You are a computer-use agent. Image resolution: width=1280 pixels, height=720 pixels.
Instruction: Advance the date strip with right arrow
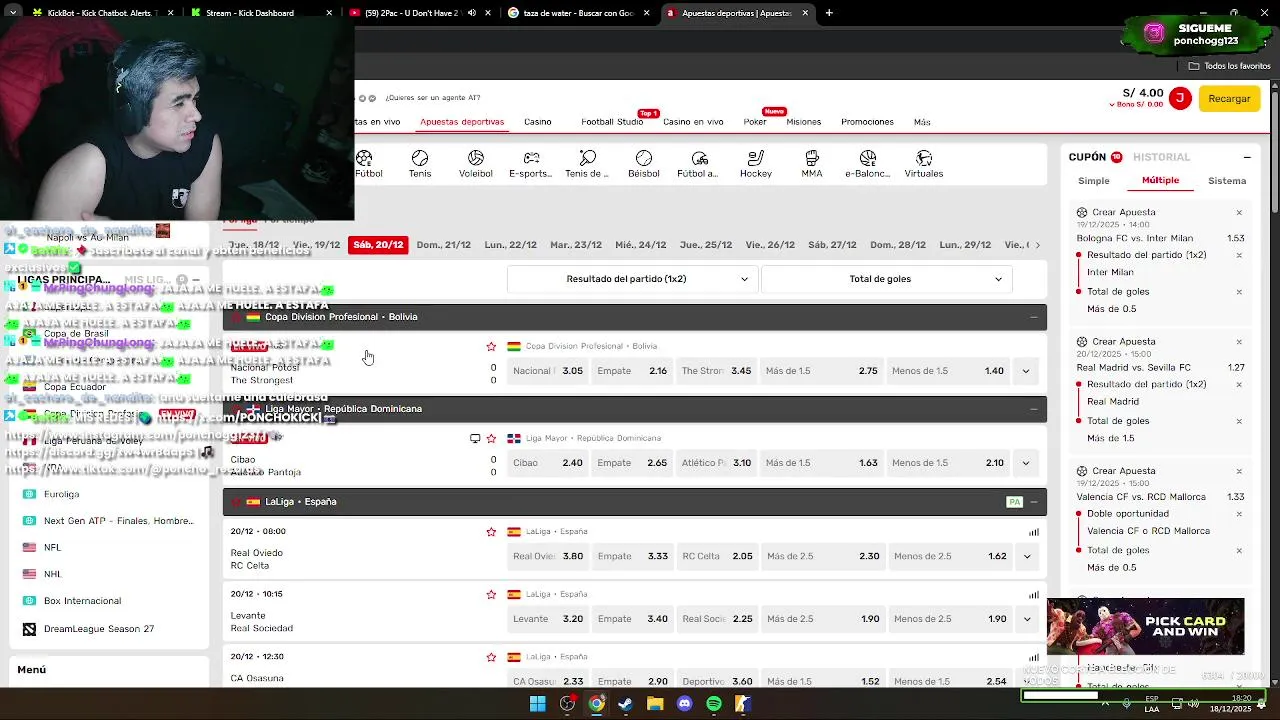pyautogui.click(x=1037, y=245)
